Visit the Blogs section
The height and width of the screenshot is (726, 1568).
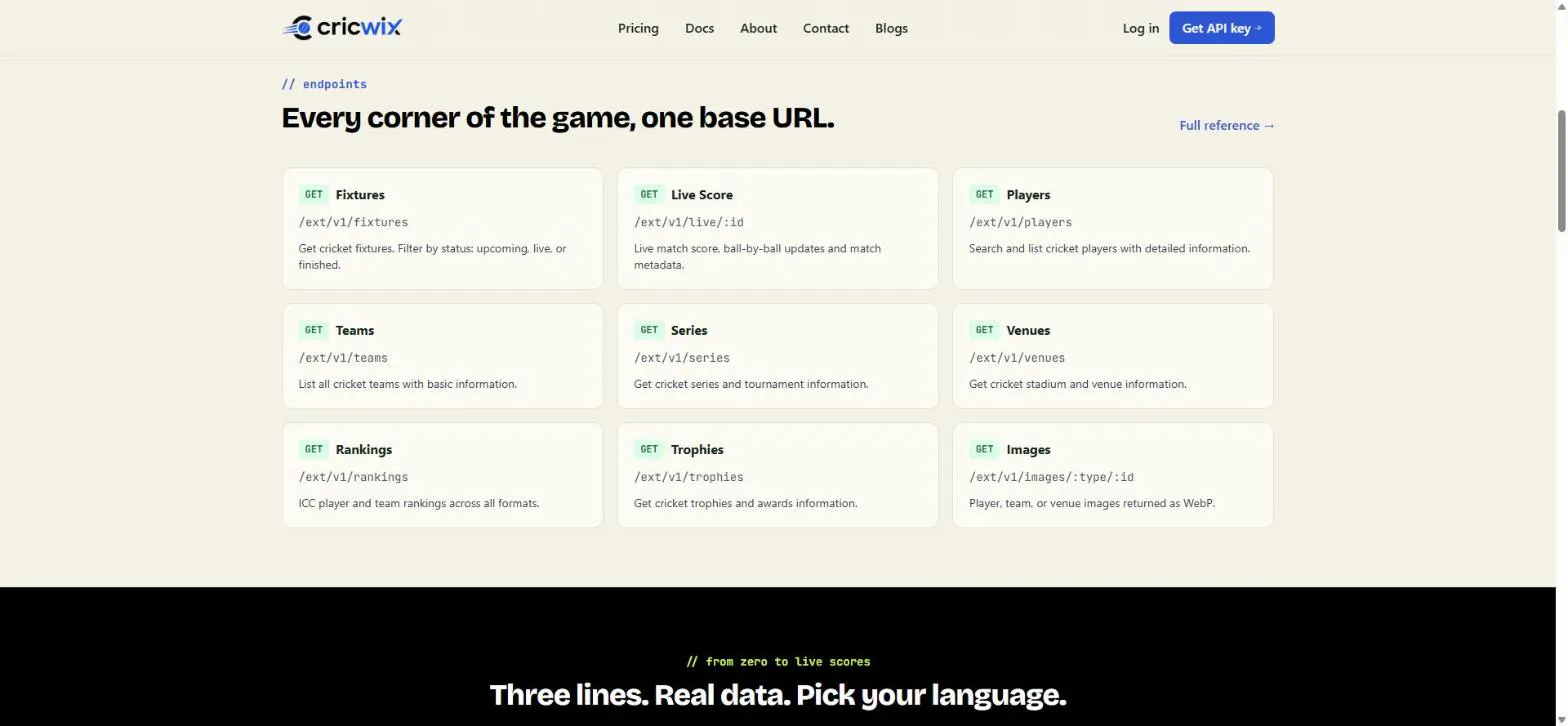click(x=891, y=28)
